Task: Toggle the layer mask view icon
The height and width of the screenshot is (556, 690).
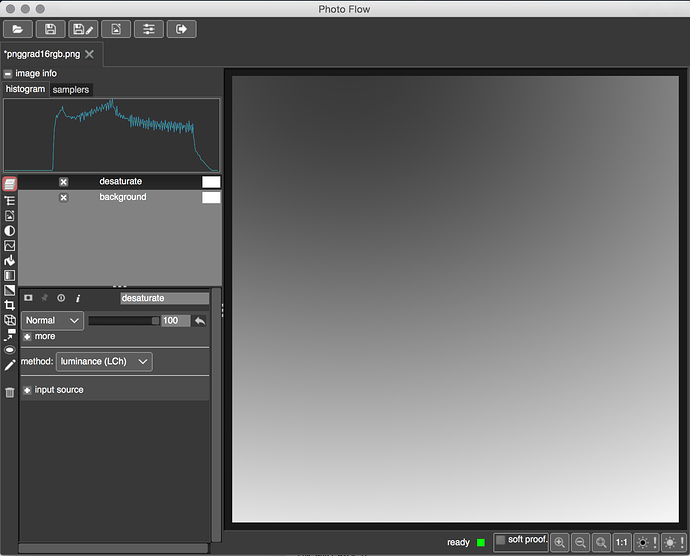Action: coord(28,298)
